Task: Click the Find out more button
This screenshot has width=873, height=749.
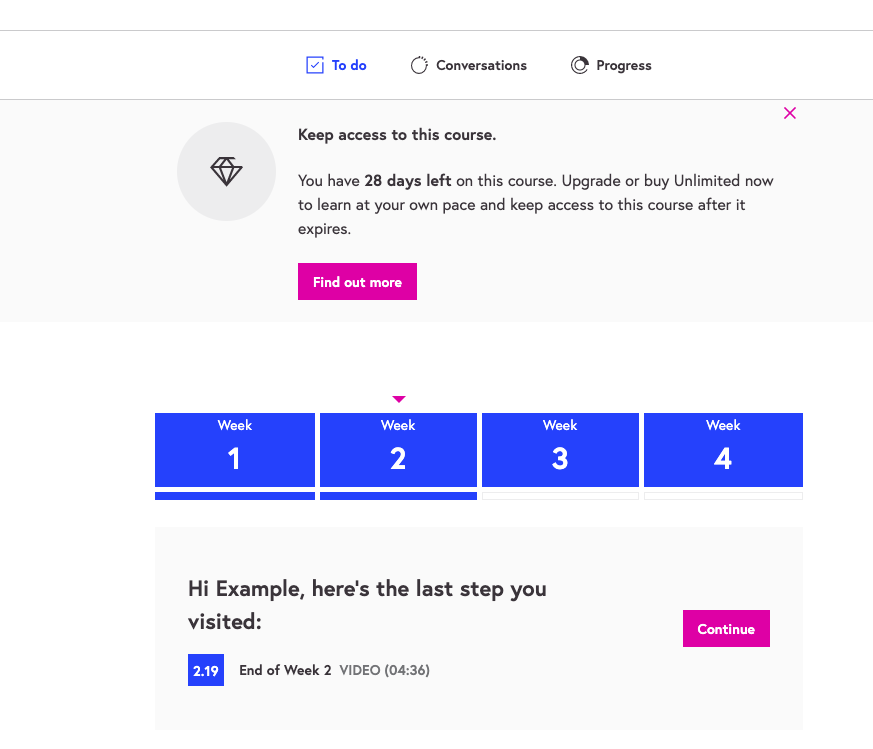Action: [x=357, y=282]
